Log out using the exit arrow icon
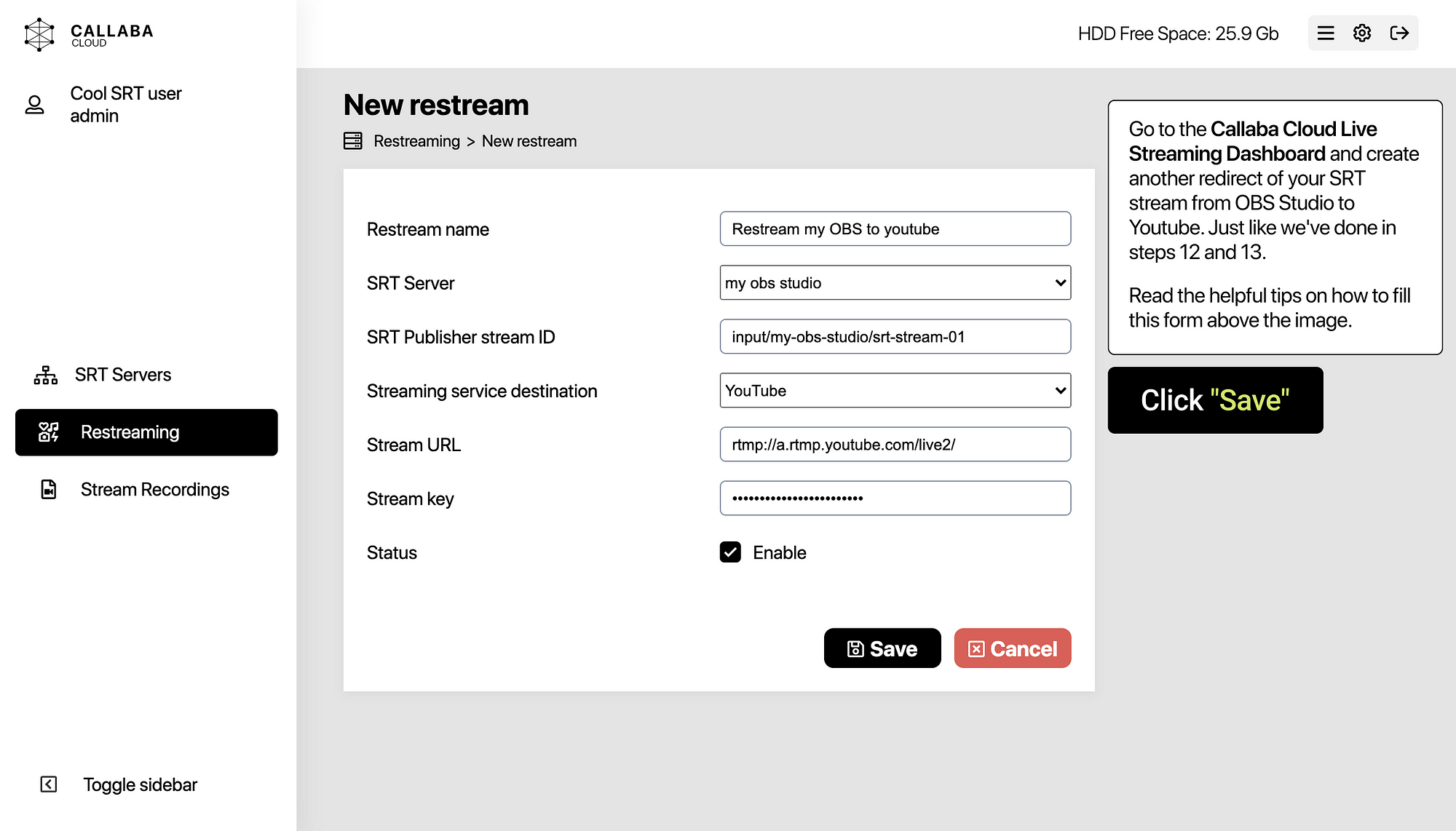Image resolution: width=1456 pixels, height=831 pixels. point(1399,33)
